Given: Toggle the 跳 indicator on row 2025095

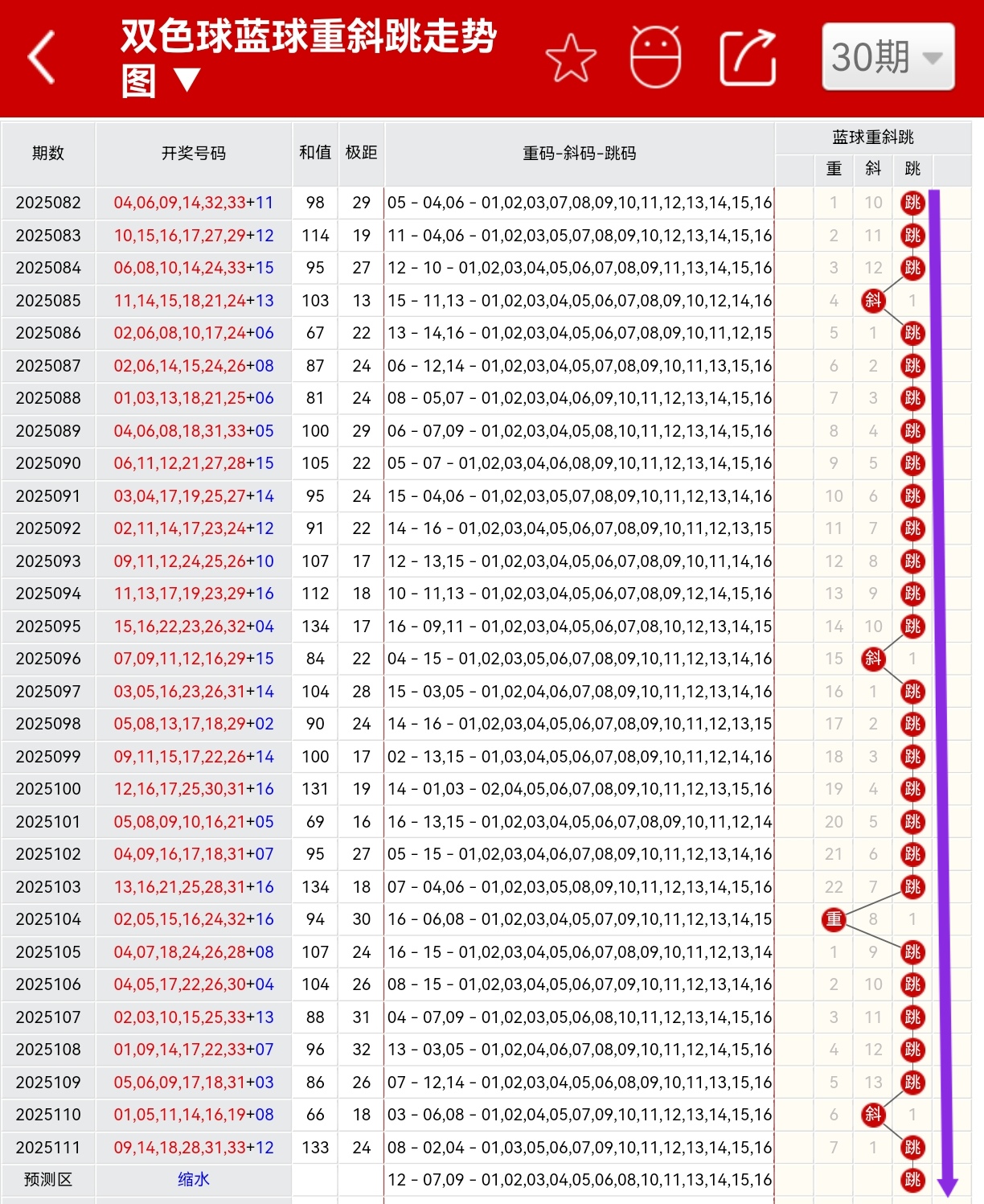Looking at the screenshot, I should coord(912,627).
